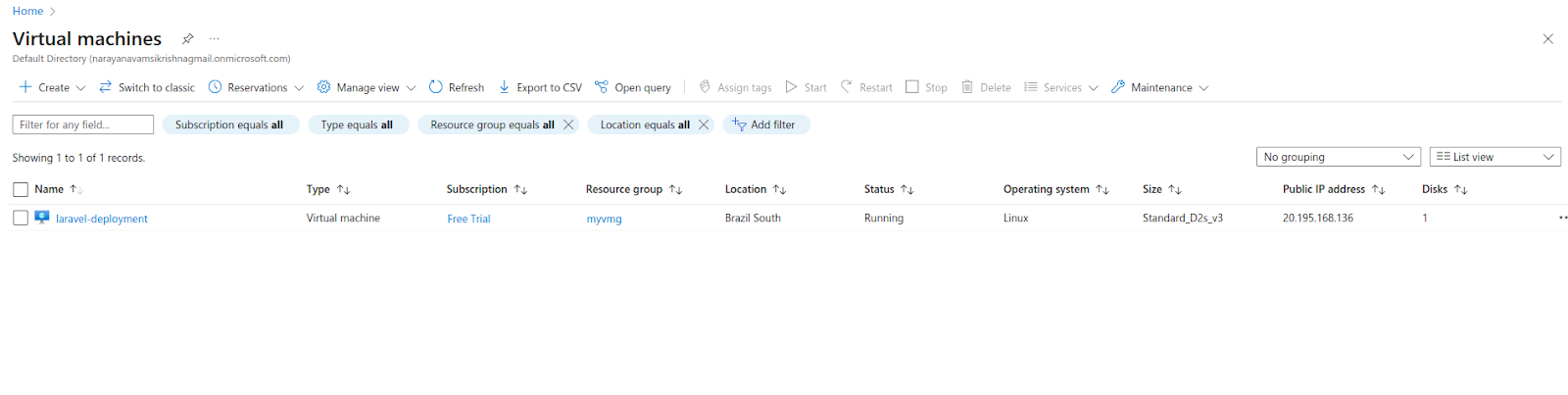Sort by Disks column
Image resolution: width=1568 pixels, height=395 pixels.
pyautogui.click(x=1445, y=189)
